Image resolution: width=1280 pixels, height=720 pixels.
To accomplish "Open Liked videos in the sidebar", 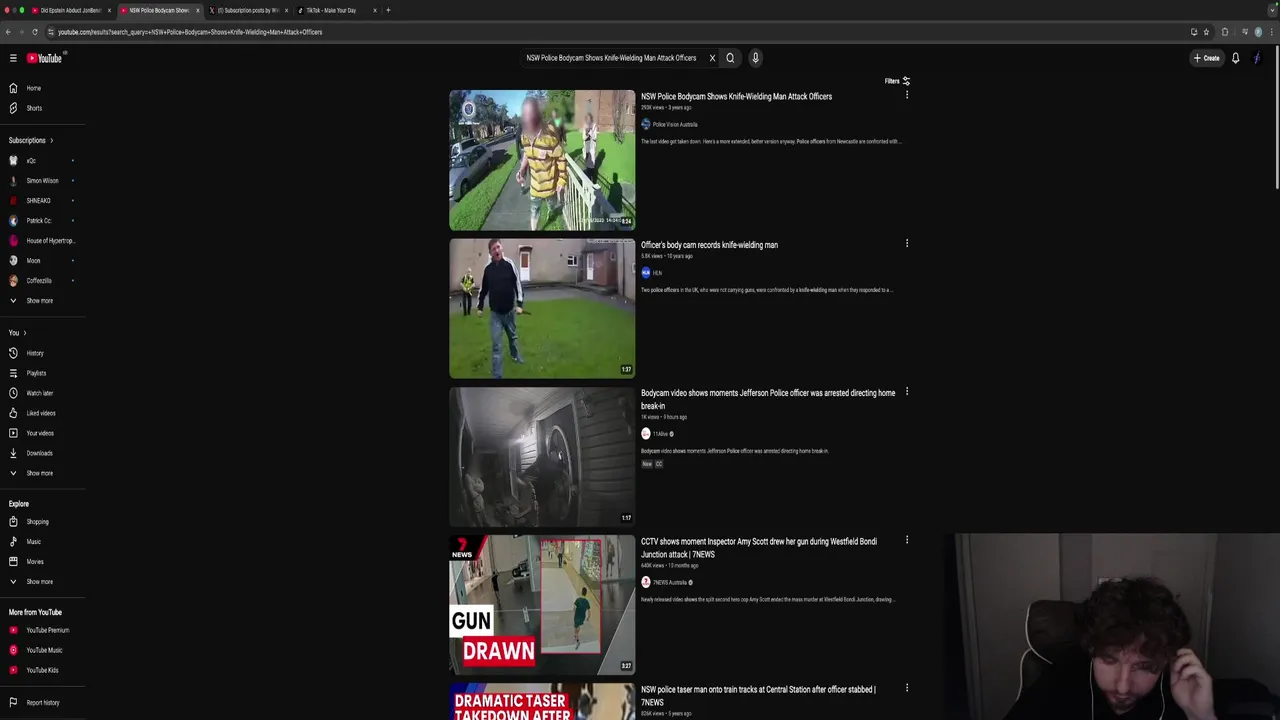I will (x=40, y=413).
